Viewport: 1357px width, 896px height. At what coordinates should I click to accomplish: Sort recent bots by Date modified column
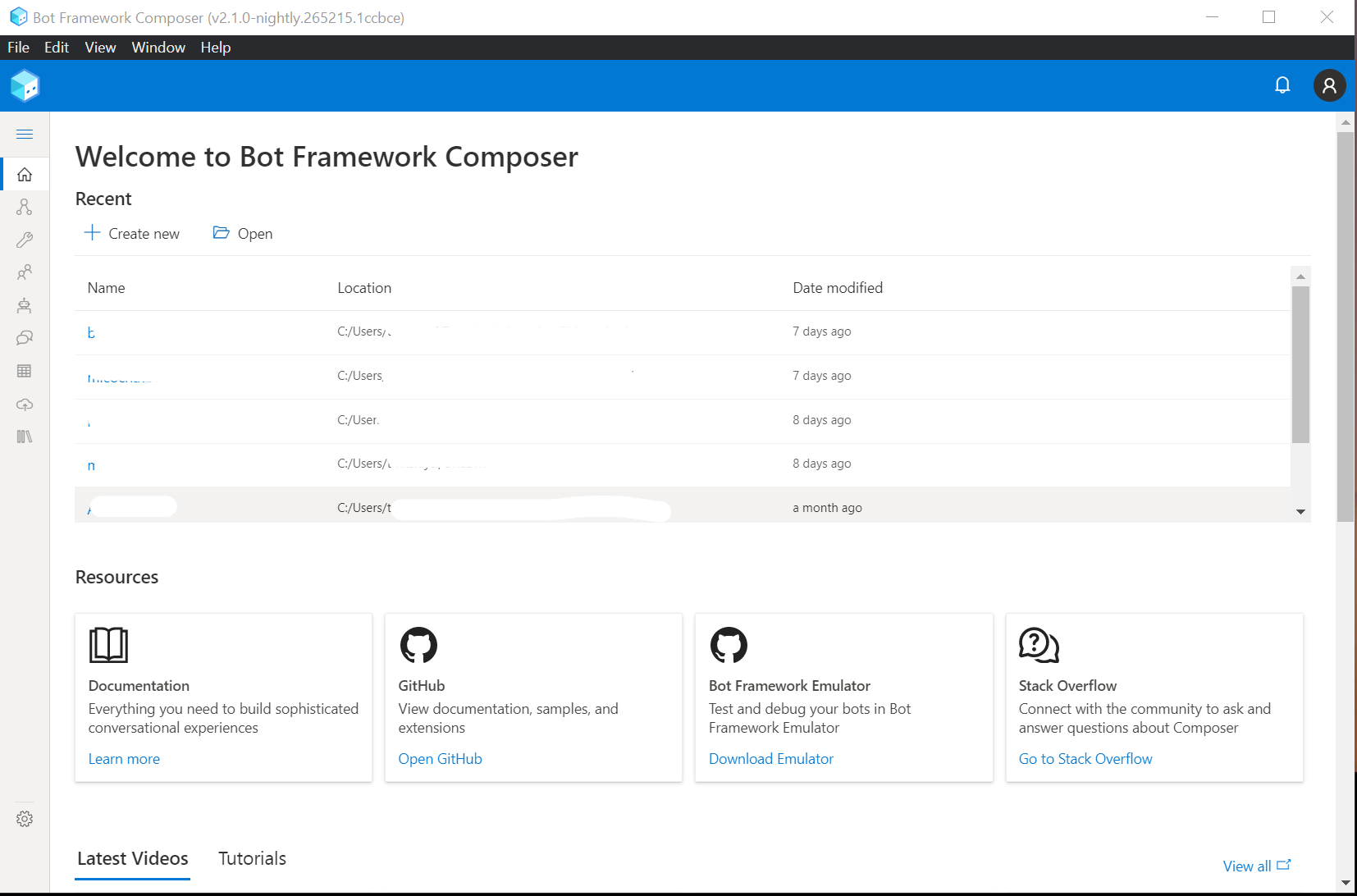pos(838,288)
